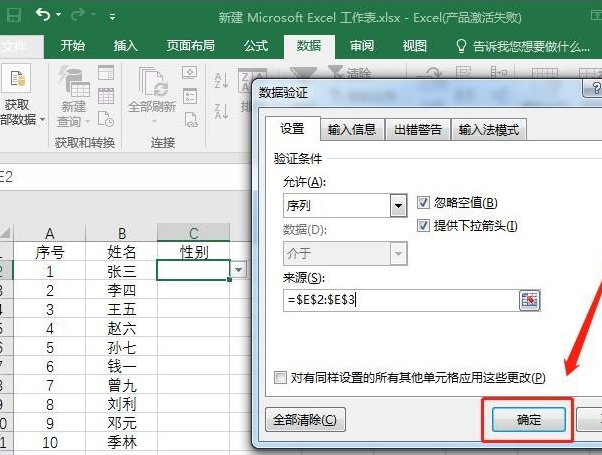Select the 数据 ribbon tab

(x=309, y=46)
